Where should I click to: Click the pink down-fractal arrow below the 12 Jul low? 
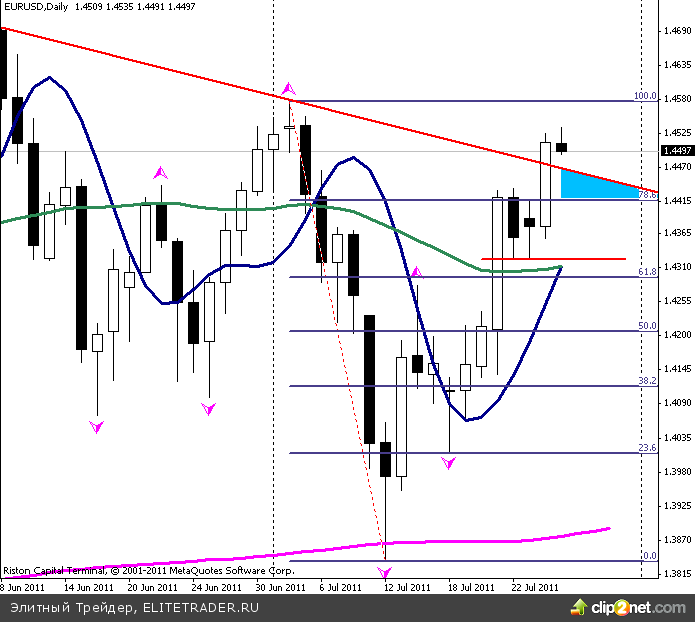pyautogui.click(x=385, y=572)
